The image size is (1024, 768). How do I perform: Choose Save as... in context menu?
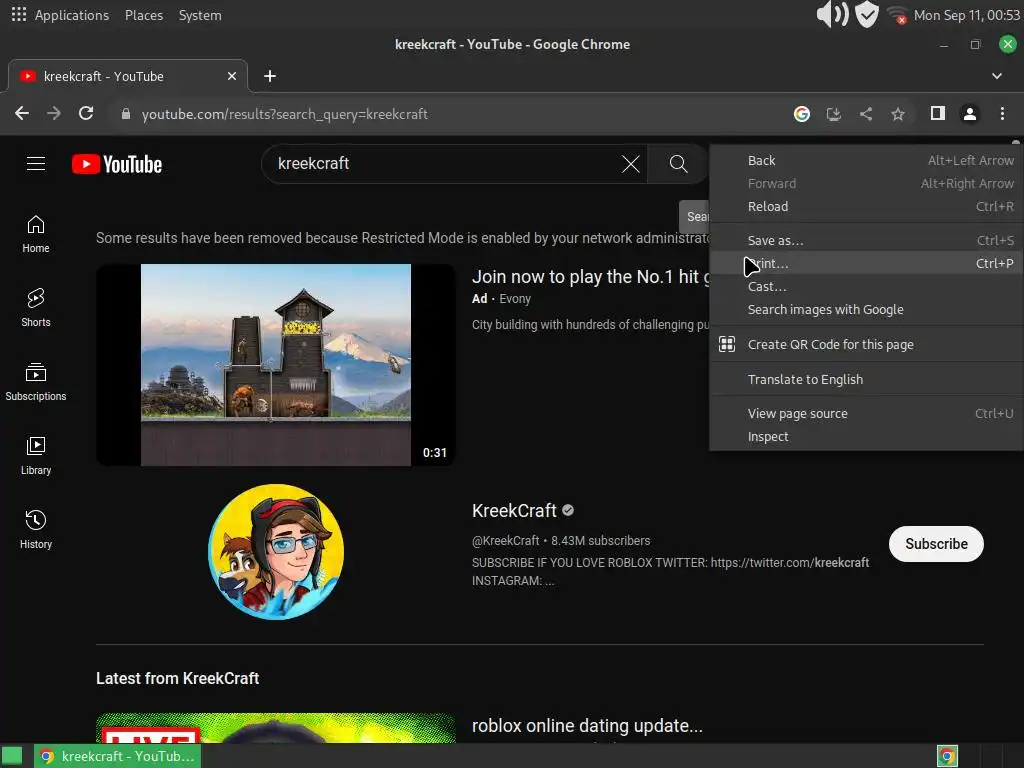tap(866, 240)
